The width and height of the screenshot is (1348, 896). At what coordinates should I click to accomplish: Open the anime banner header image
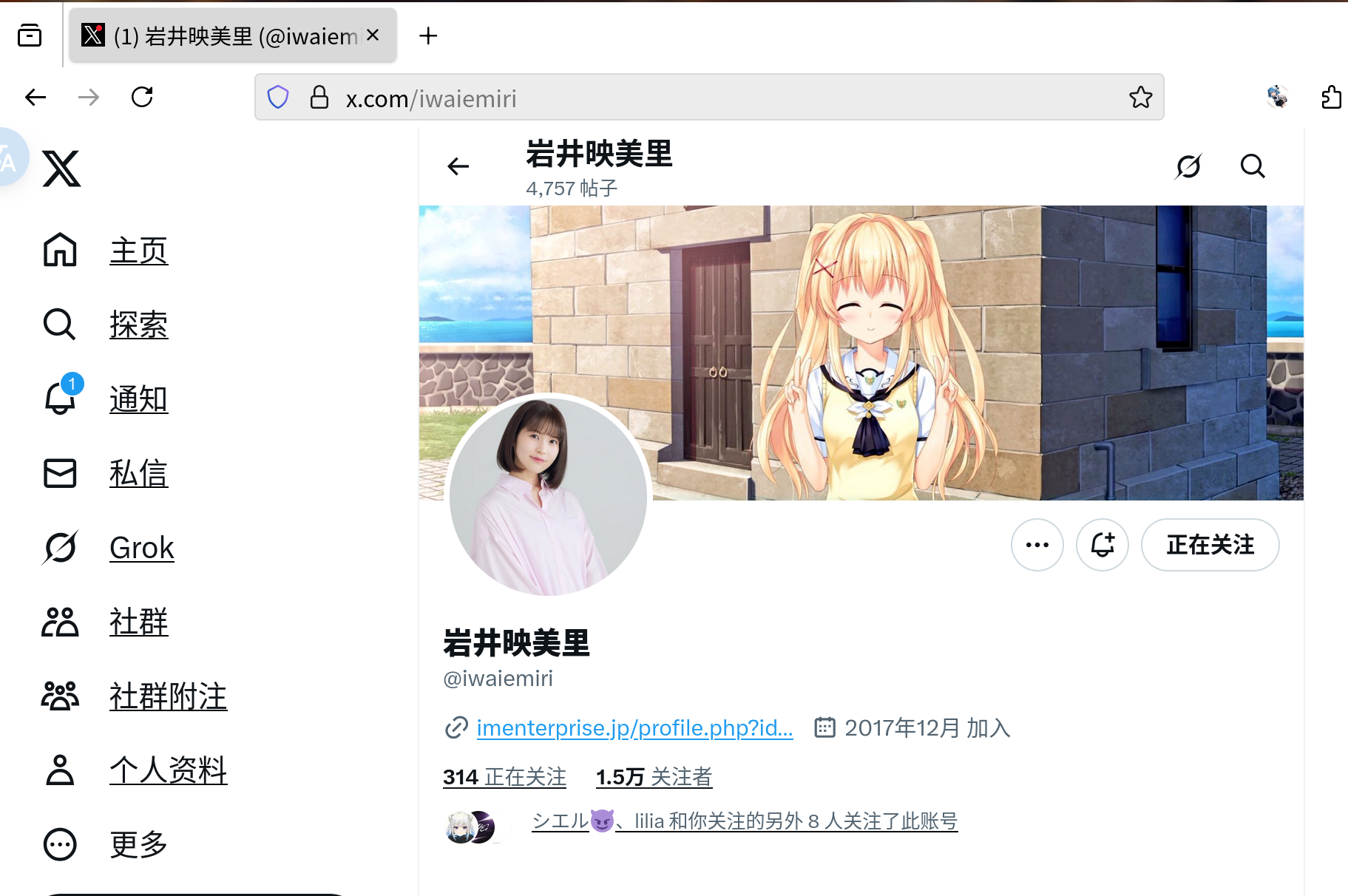pos(861,353)
